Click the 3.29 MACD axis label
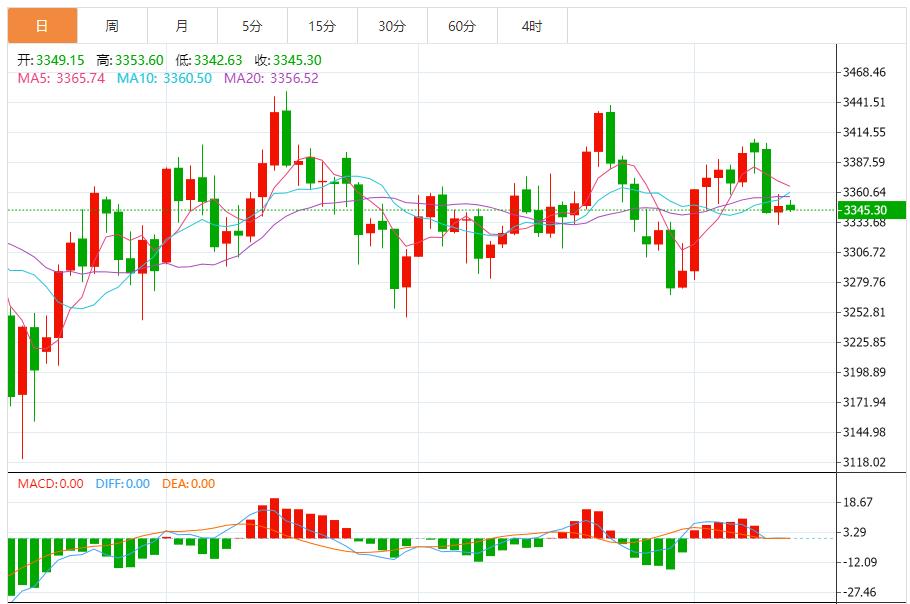This screenshot has height=604, width=910. point(855,532)
